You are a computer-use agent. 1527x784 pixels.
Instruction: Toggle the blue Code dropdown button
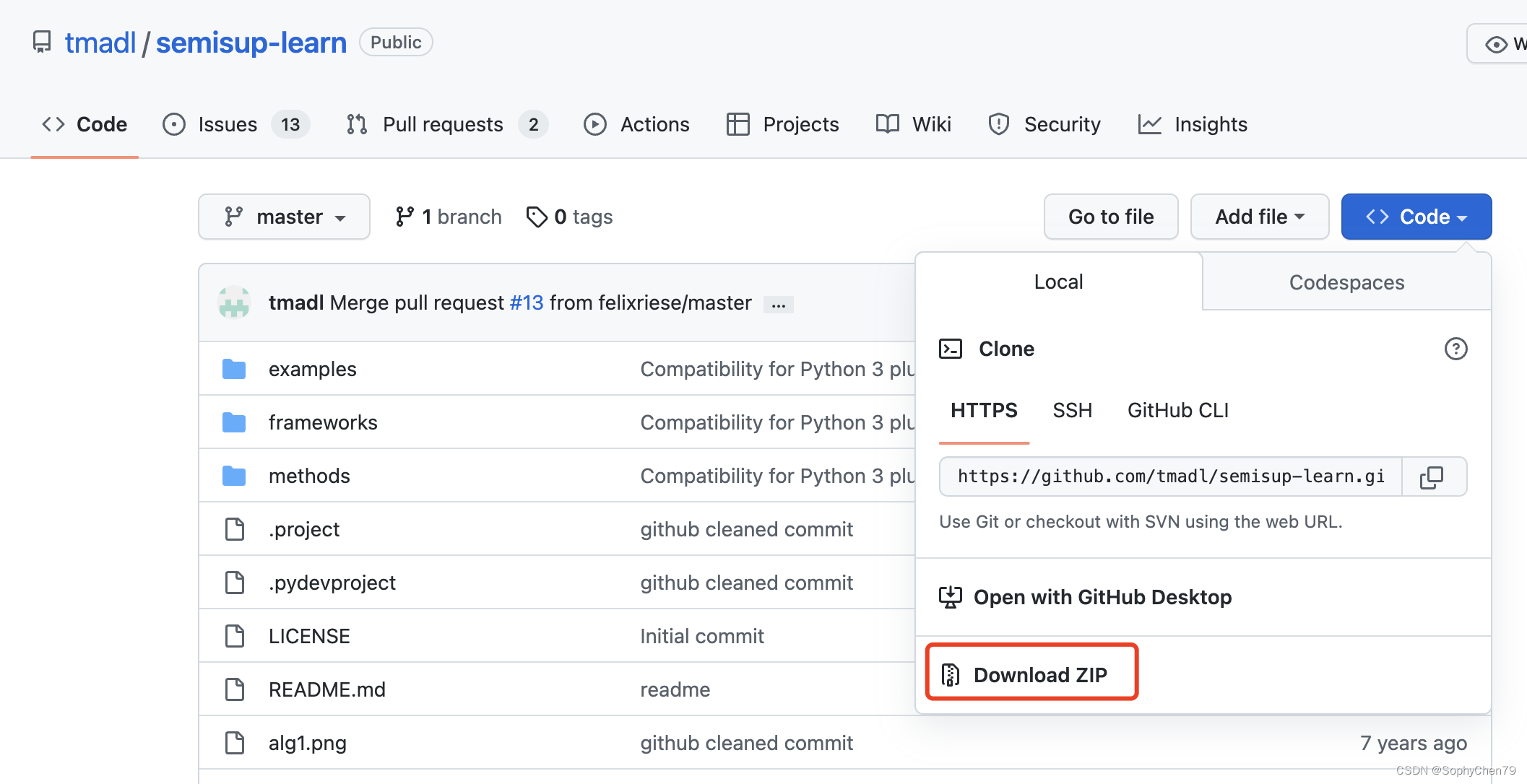[x=1416, y=217]
